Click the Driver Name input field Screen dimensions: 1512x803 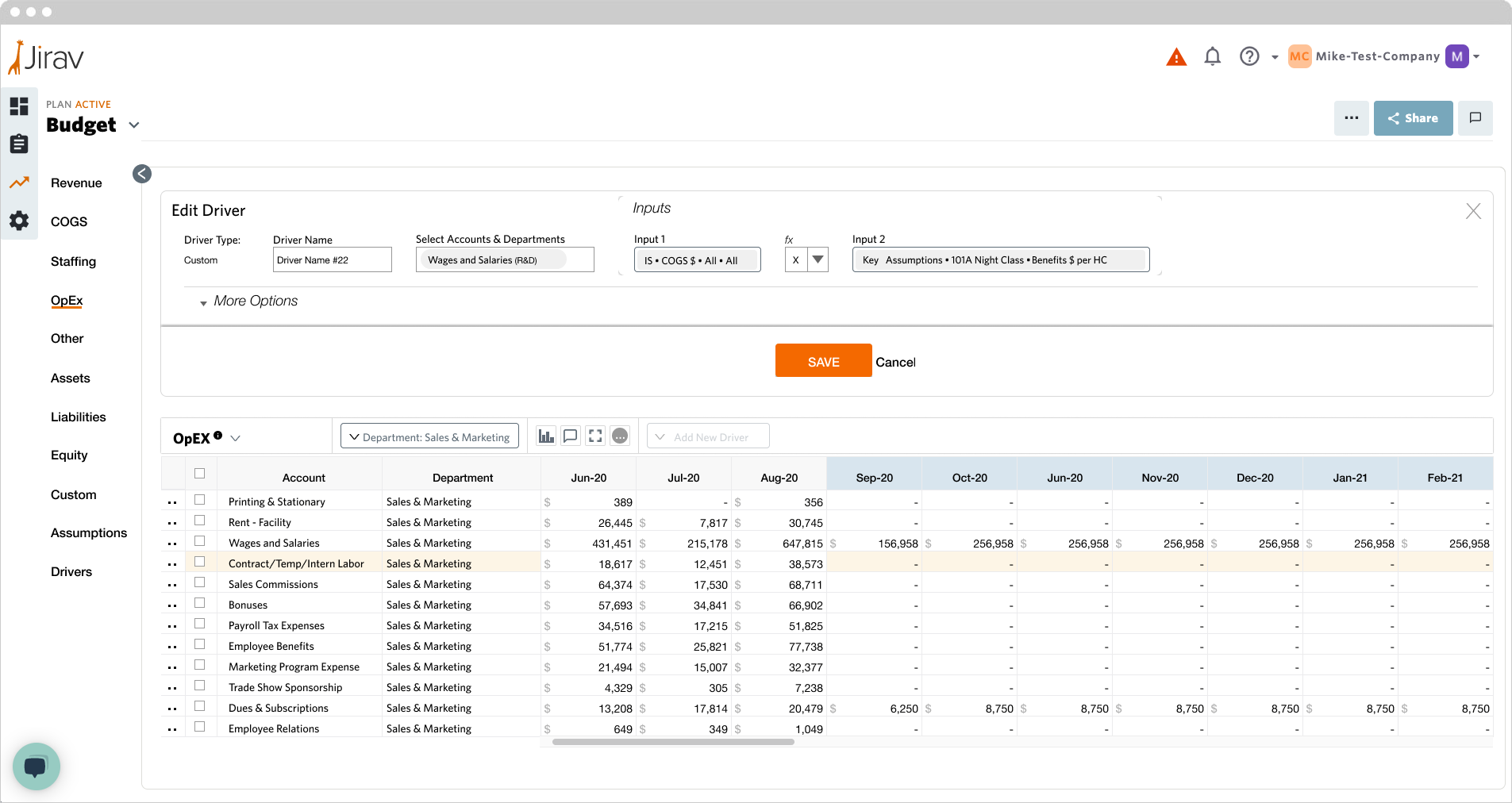(332, 259)
